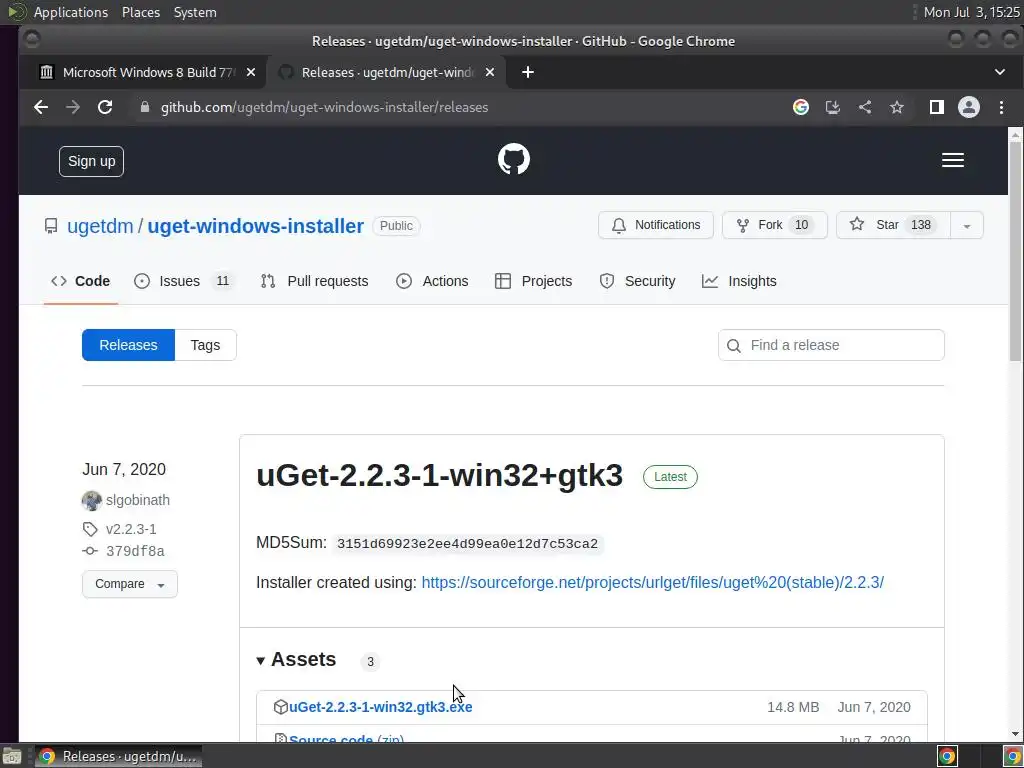Click the forward navigation arrow

(72, 107)
